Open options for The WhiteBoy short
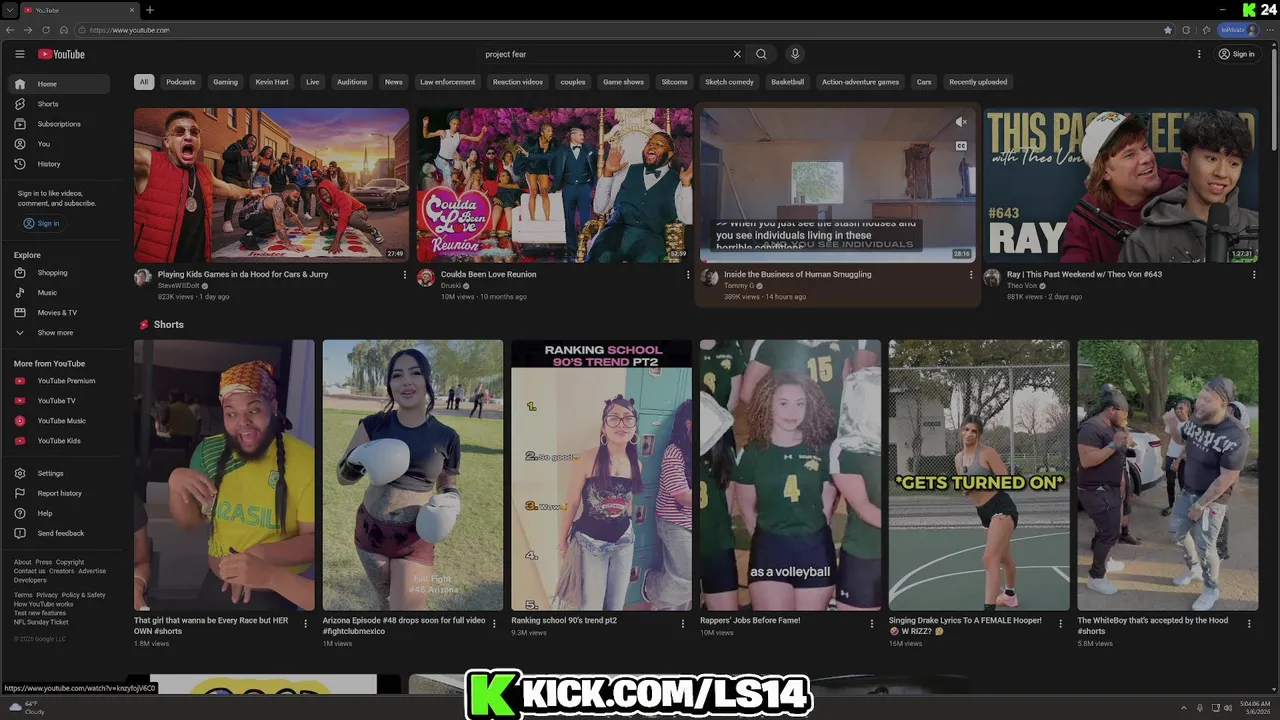 click(1249, 624)
